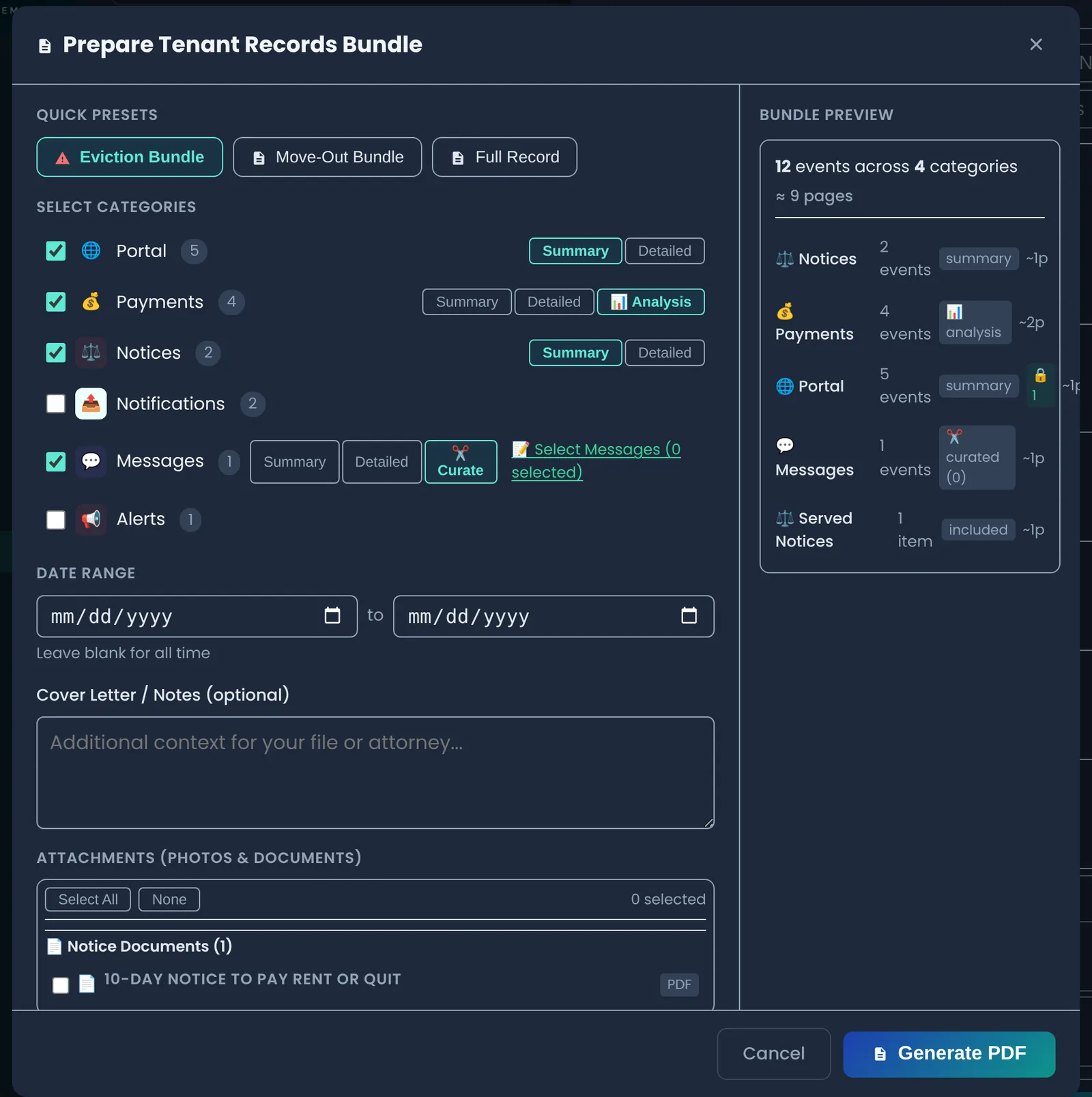Click the outbox icon beside Notifications

point(91,404)
